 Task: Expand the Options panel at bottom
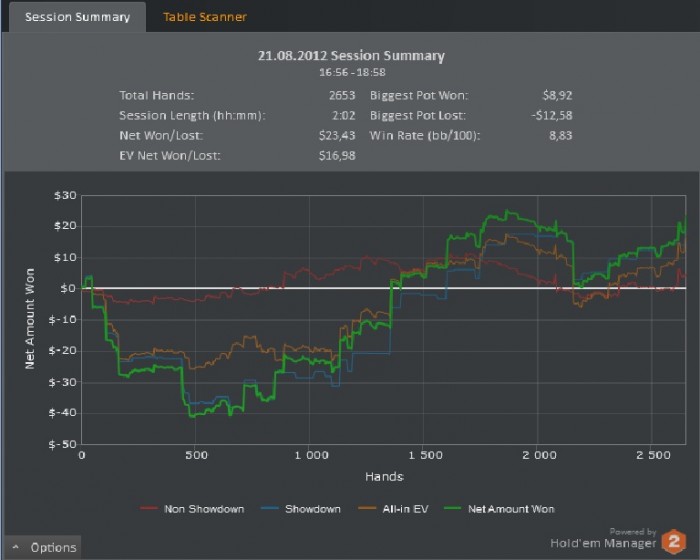[46, 547]
